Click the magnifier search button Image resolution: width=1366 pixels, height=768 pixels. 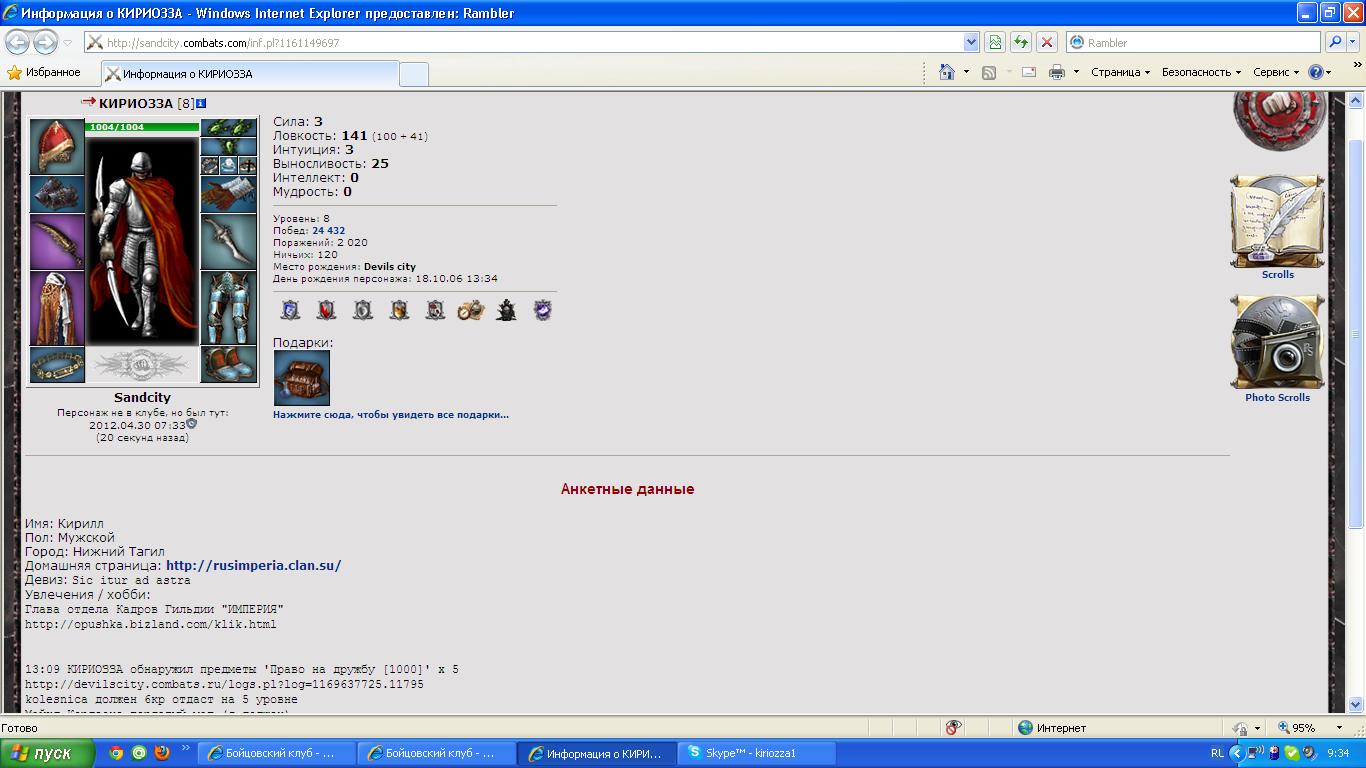point(1335,43)
